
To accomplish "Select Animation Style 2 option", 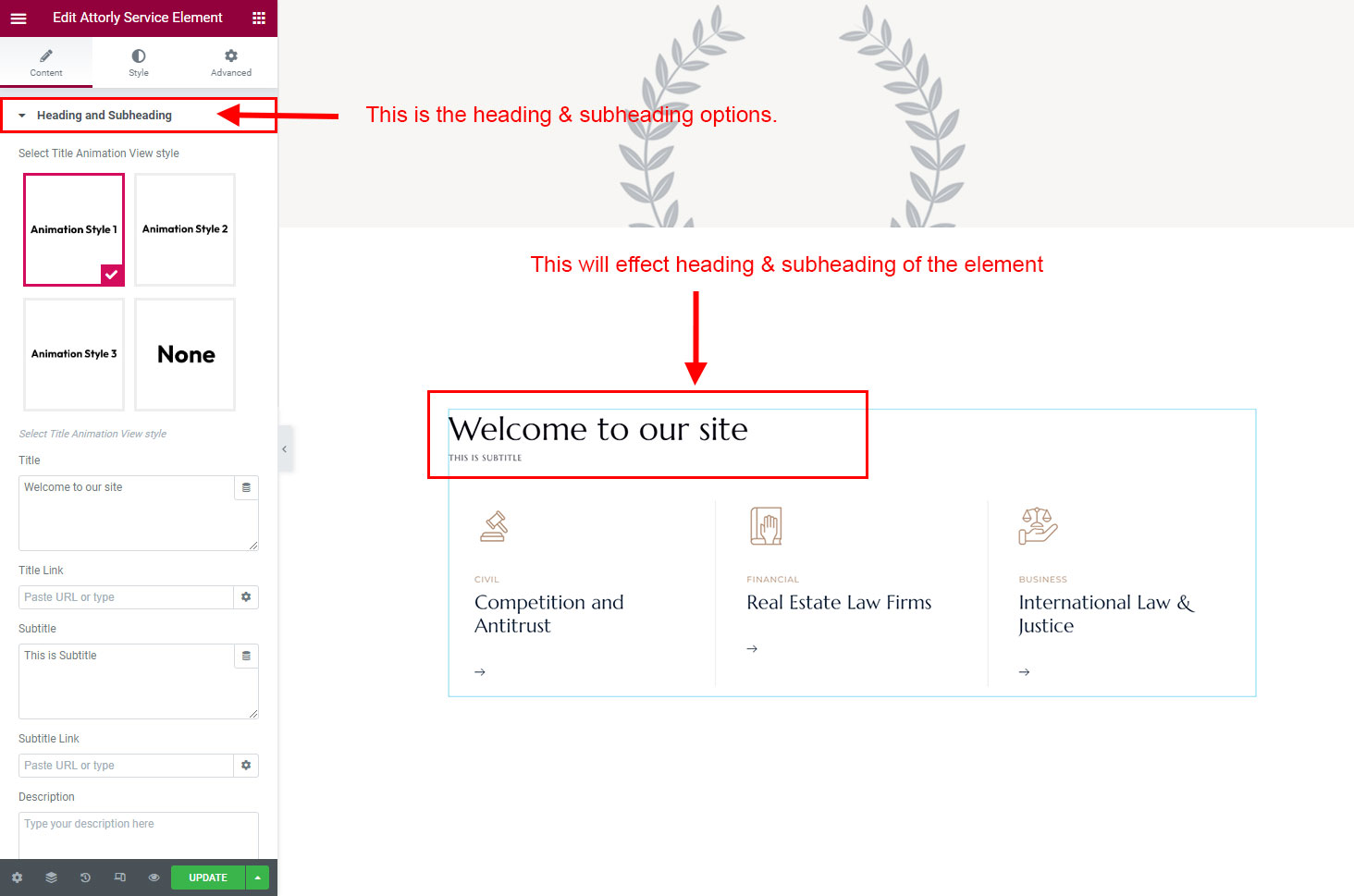I will pyautogui.click(x=185, y=229).
